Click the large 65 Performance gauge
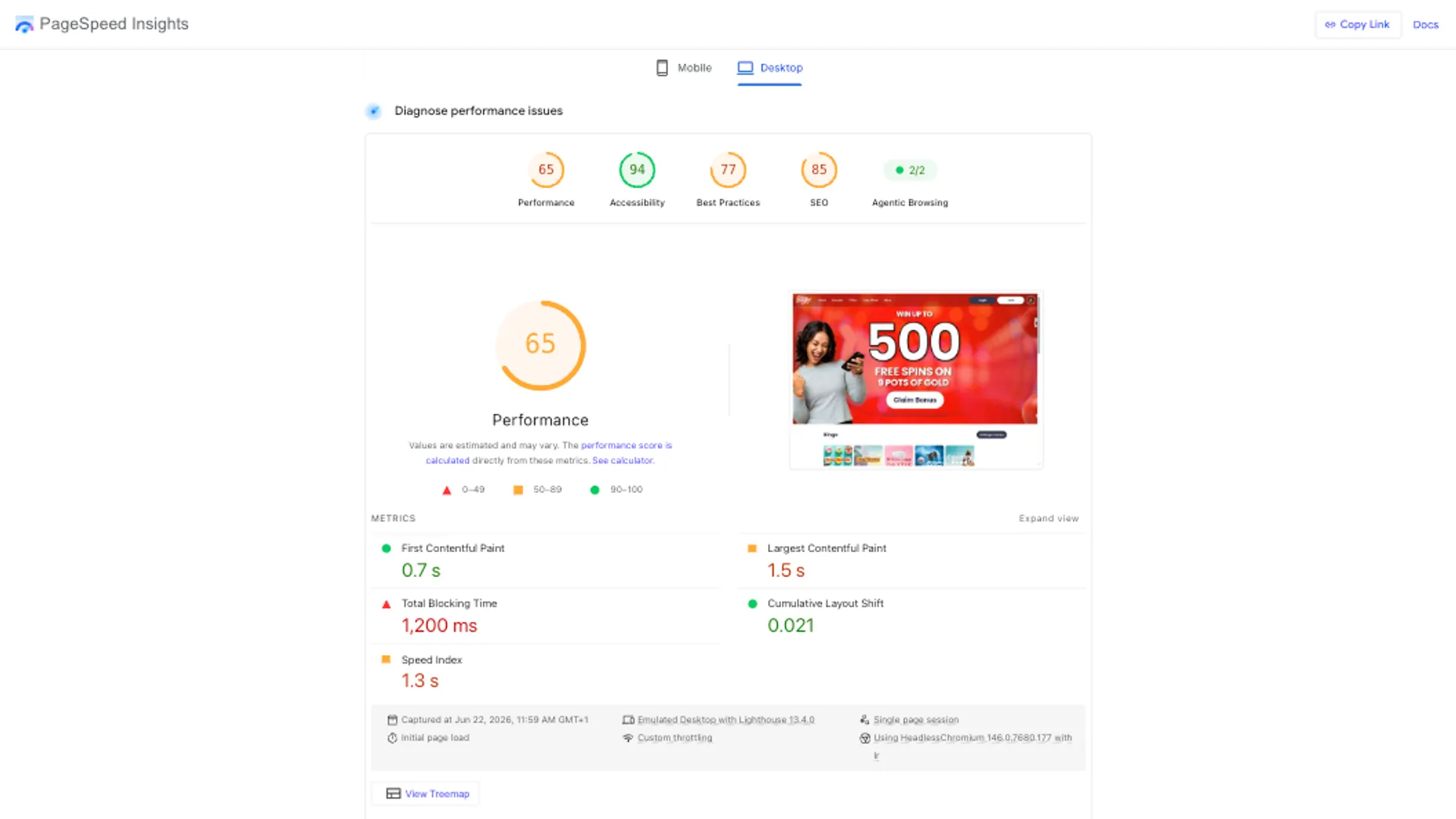The image size is (1456, 819). click(541, 346)
